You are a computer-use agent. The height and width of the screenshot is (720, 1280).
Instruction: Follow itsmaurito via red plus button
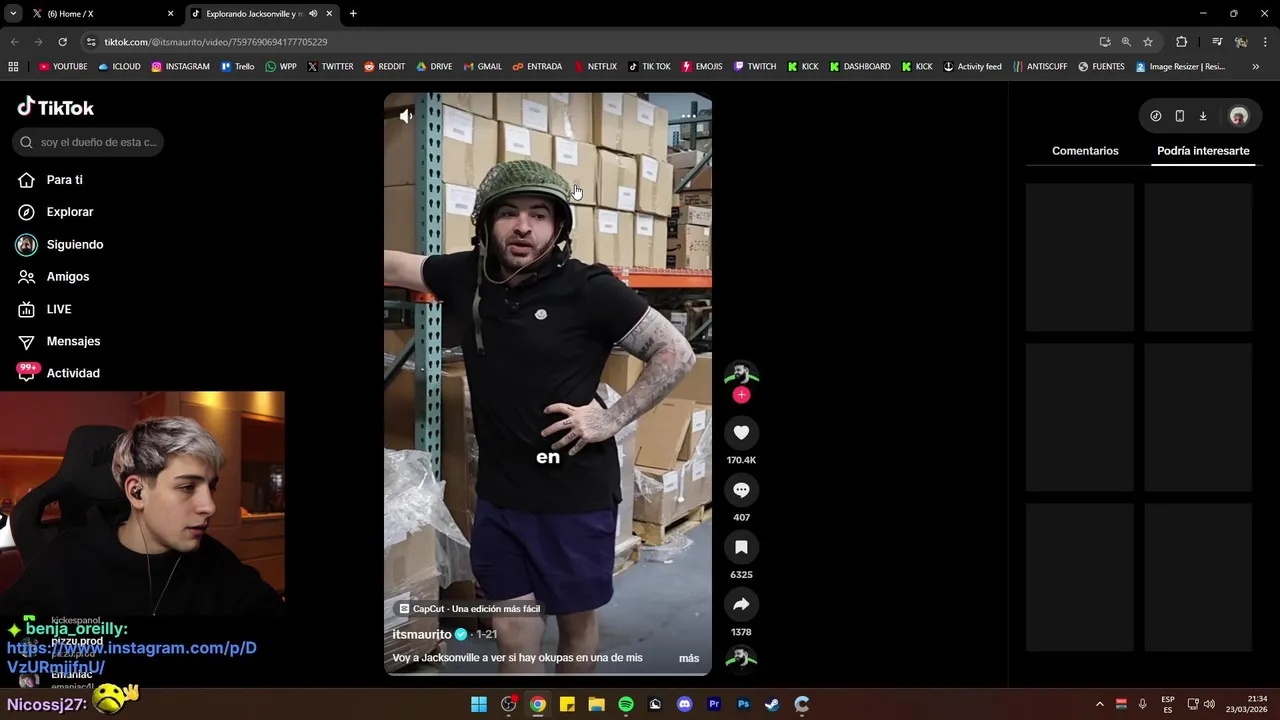[741, 395]
